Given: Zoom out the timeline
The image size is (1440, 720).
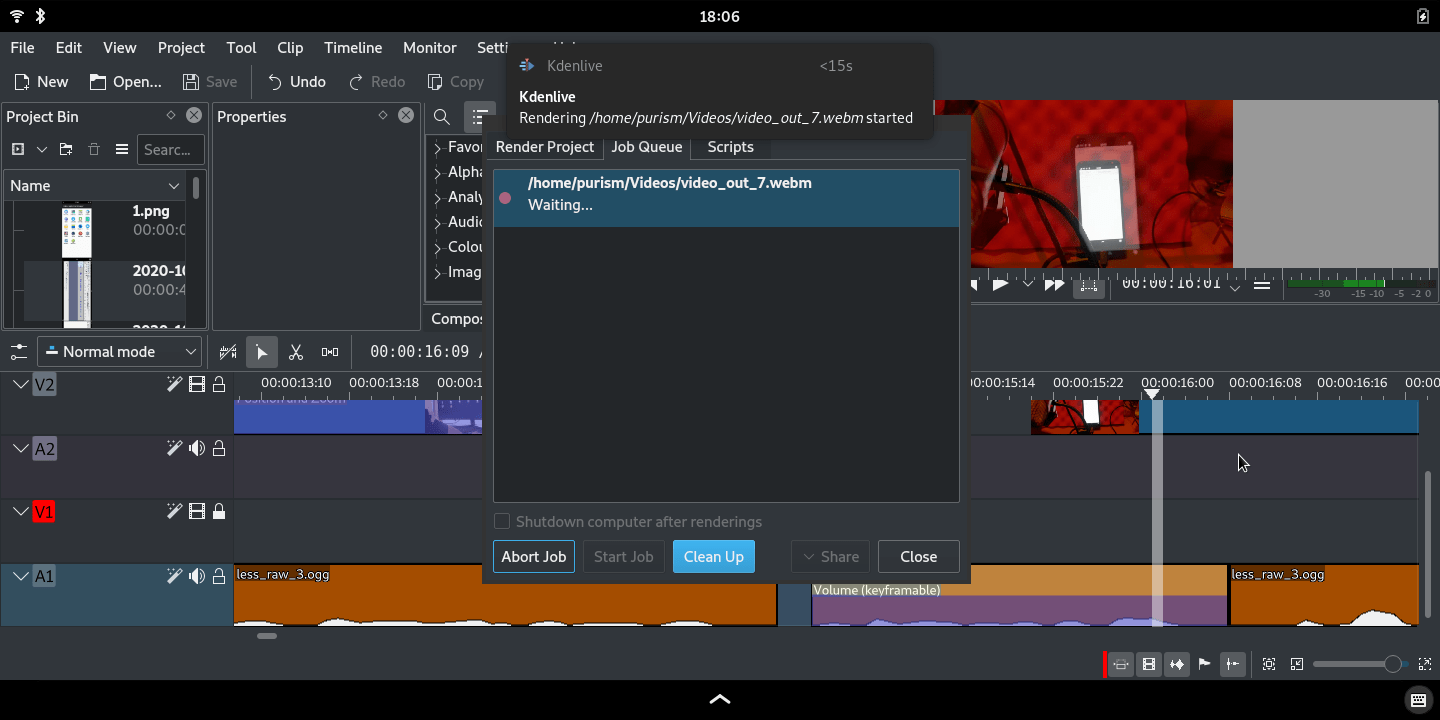Looking at the screenshot, I should tap(1297, 664).
